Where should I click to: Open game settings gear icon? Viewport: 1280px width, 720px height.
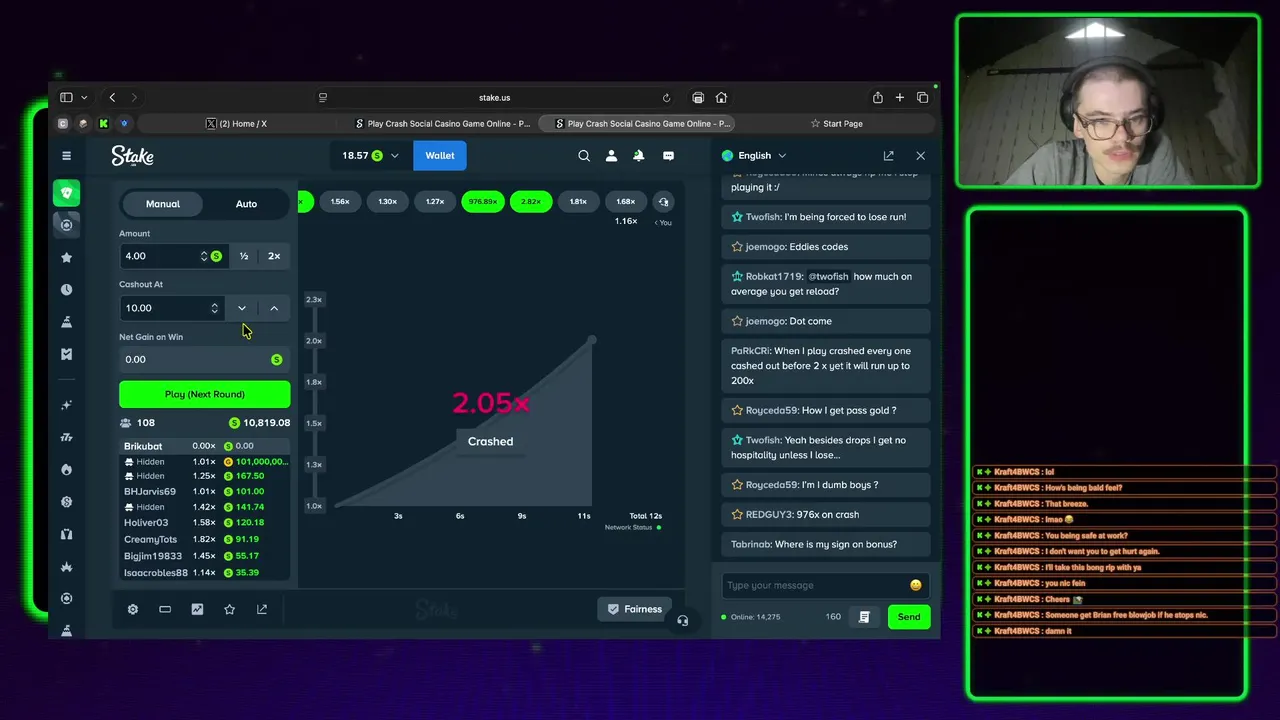coord(132,609)
